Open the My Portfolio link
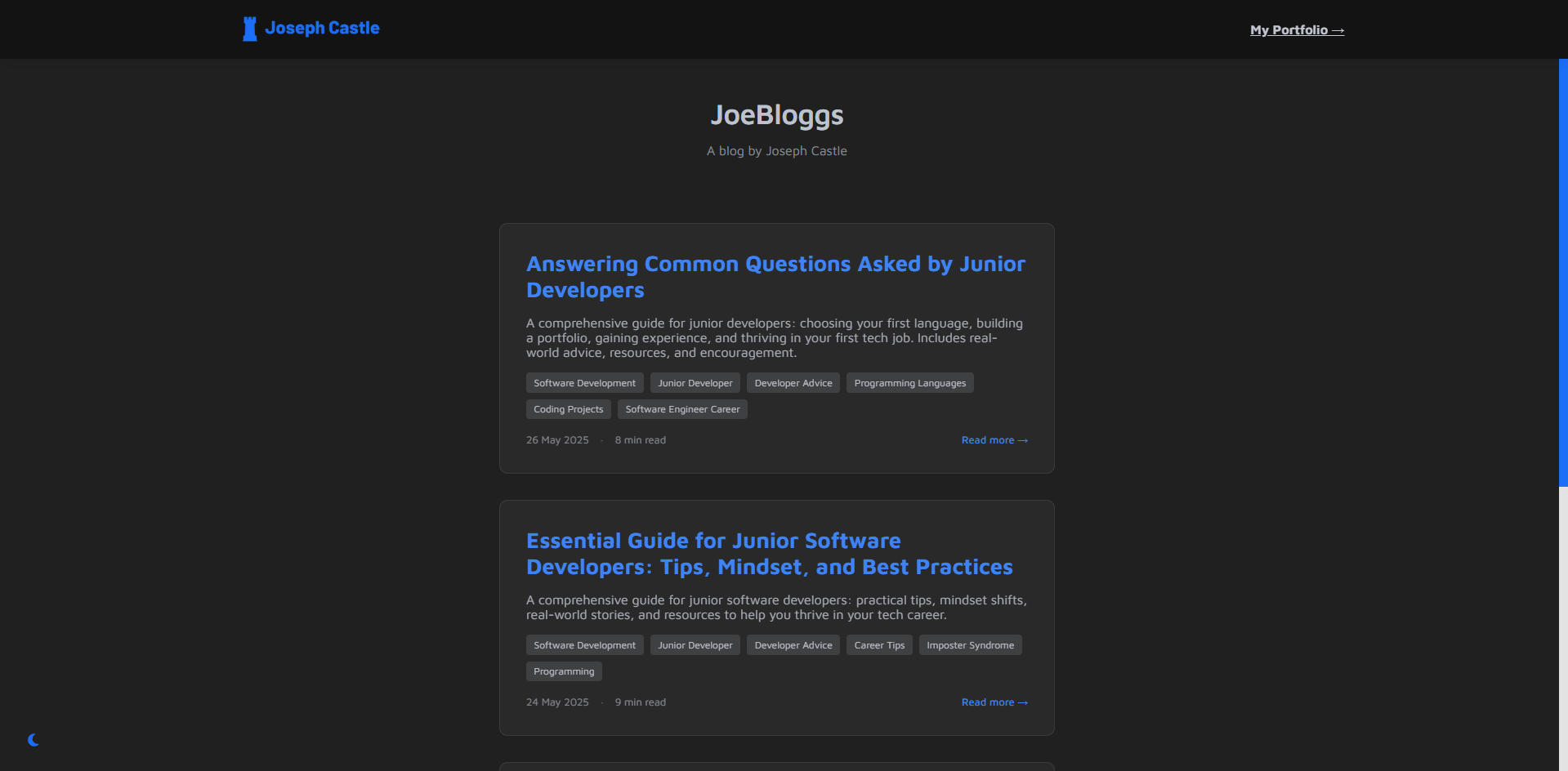 click(x=1297, y=29)
